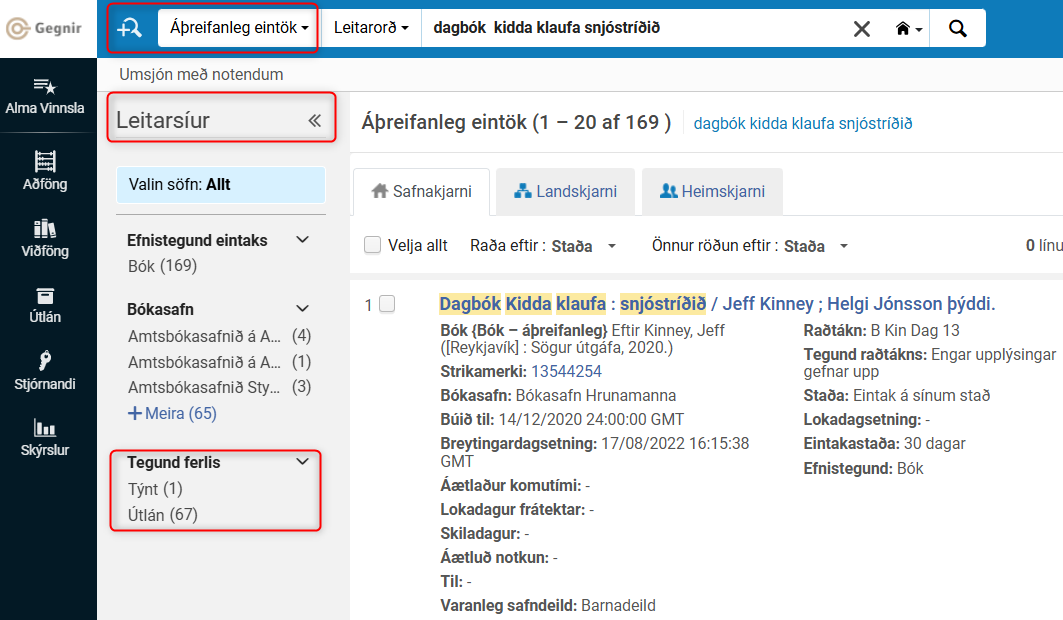Open Viðföng sidebar menu

(45, 239)
